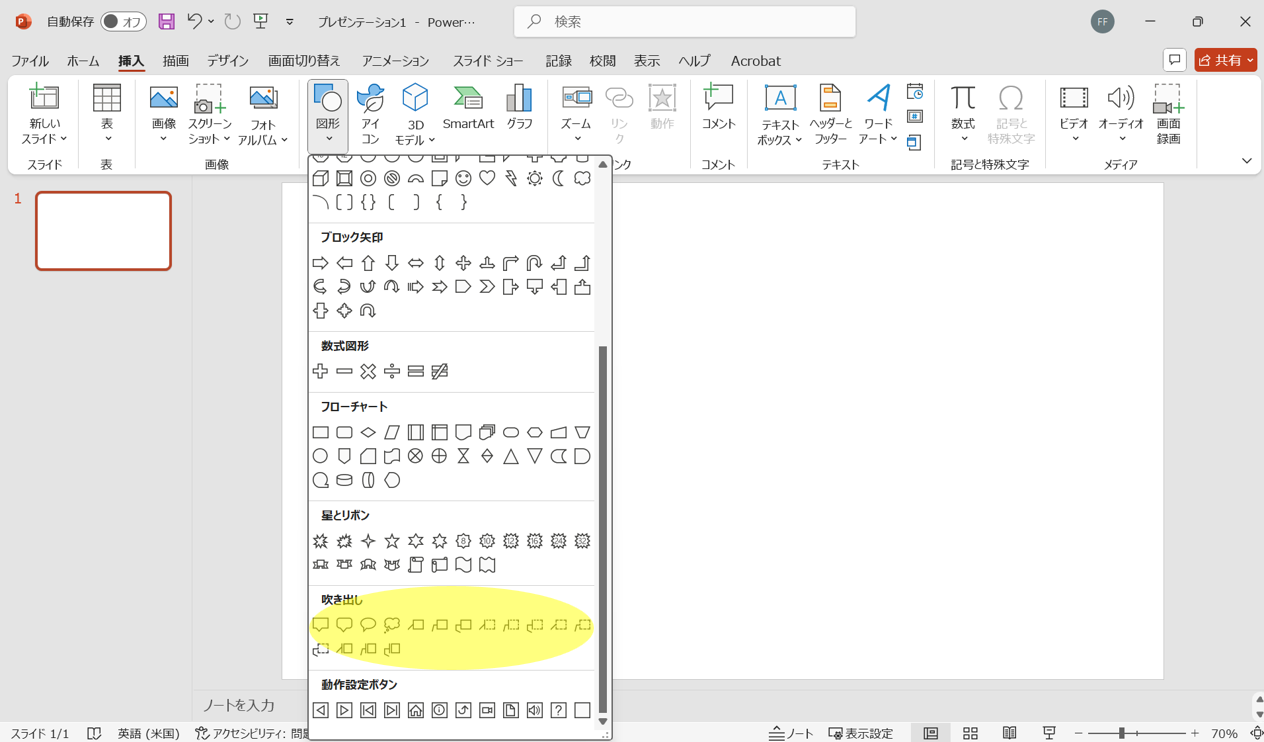Screen dimensions: 1264x742
Task: Insert the Home action button
Action: [416, 710]
